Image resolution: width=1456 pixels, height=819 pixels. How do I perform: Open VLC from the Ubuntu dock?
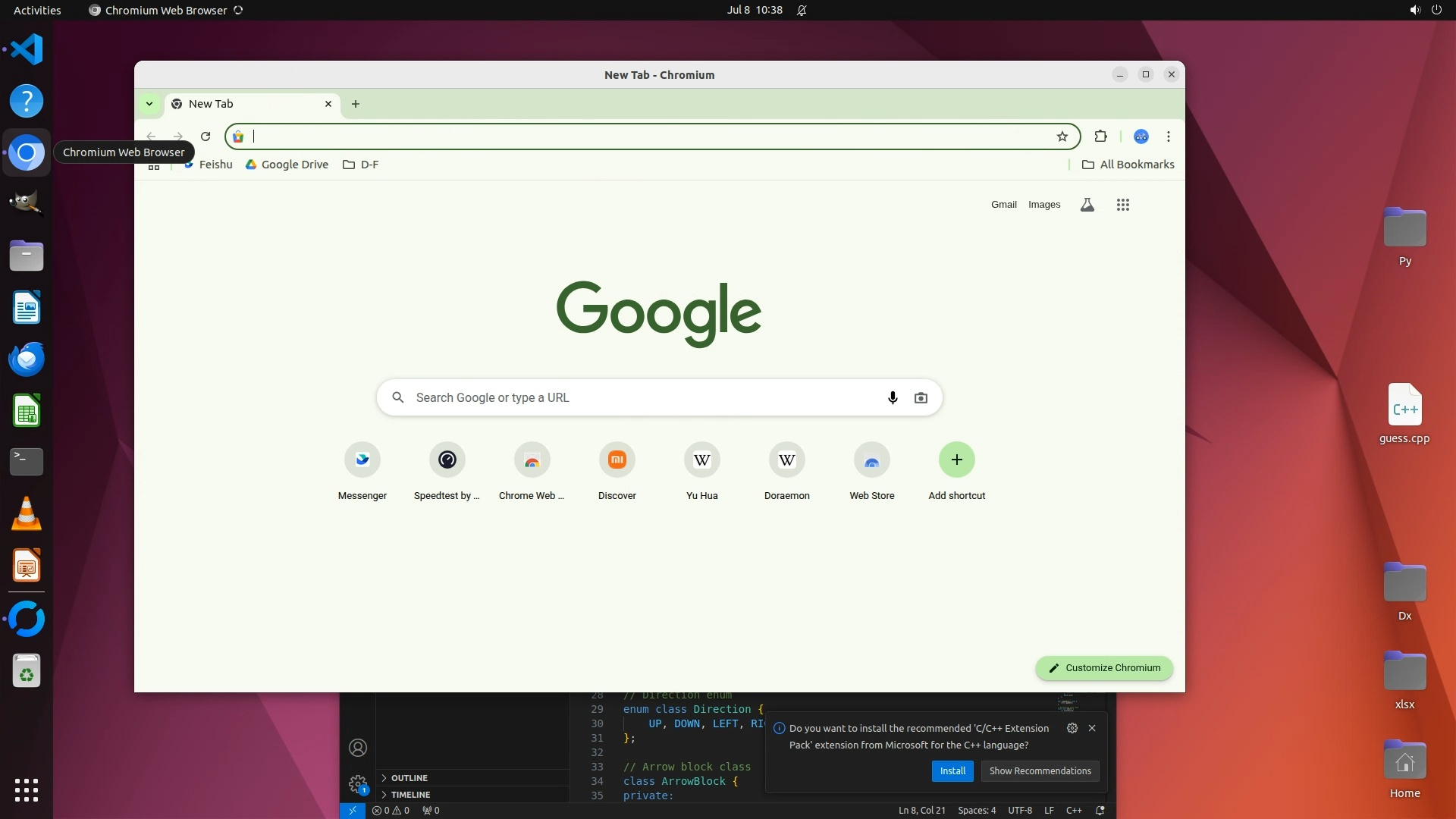(x=27, y=514)
